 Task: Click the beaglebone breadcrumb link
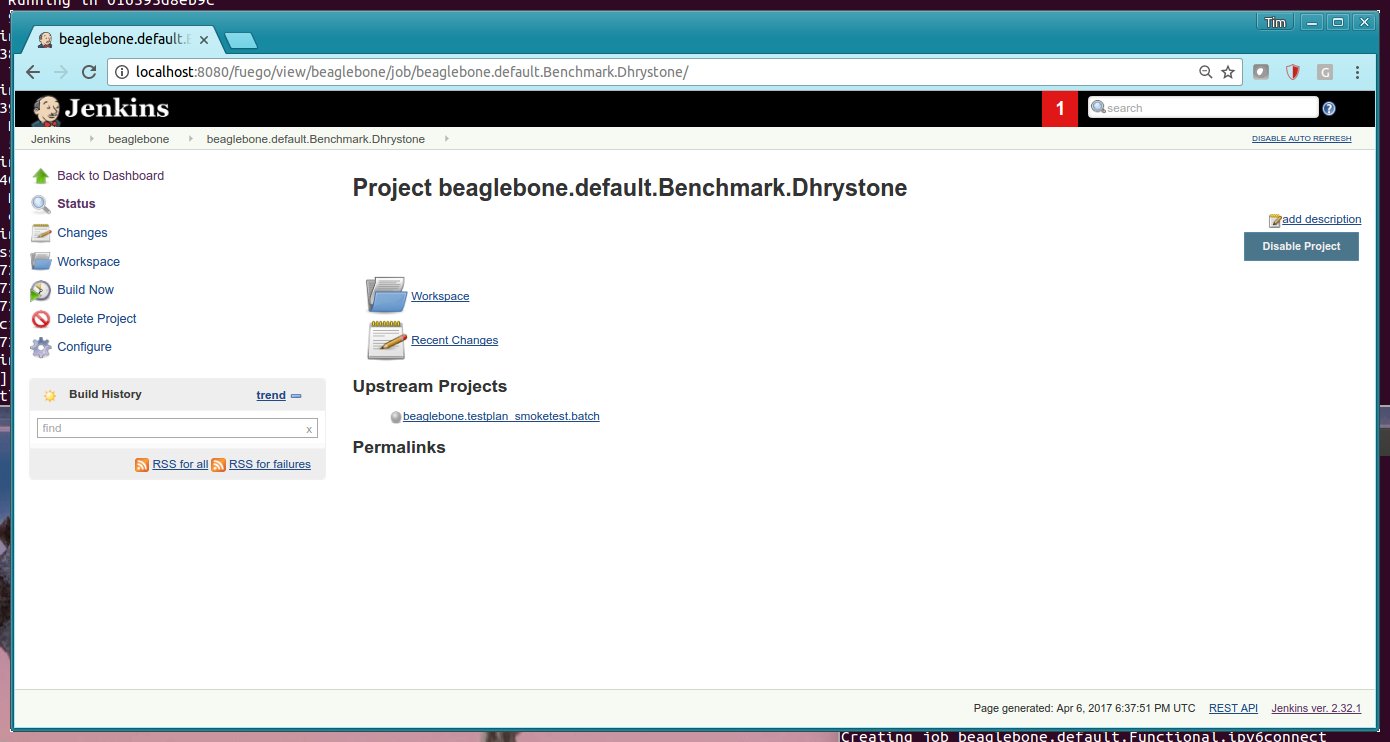[138, 139]
